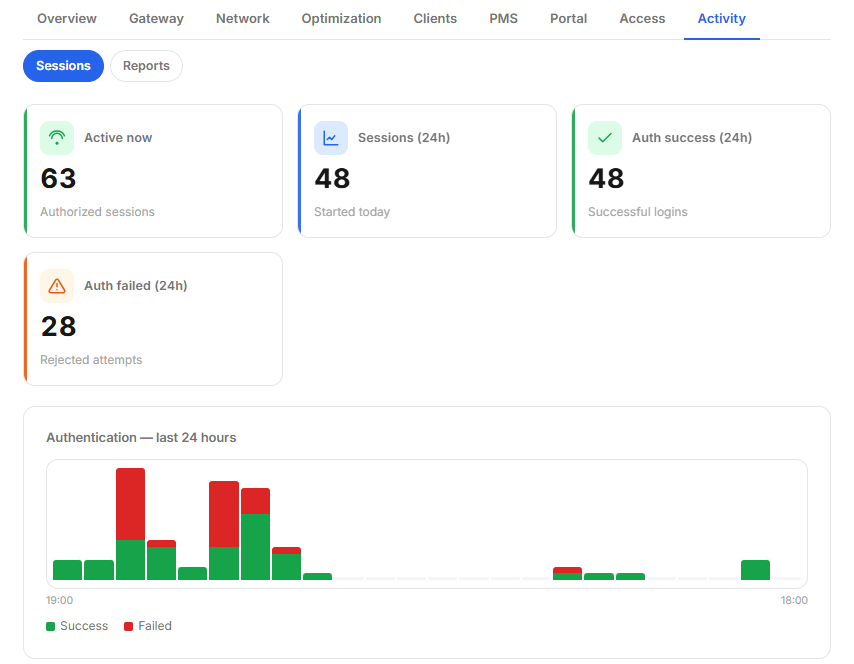Image resolution: width=854 pixels, height=664 pixels.
Task: Click the 'Started today' caption
Action: [352, 212]
